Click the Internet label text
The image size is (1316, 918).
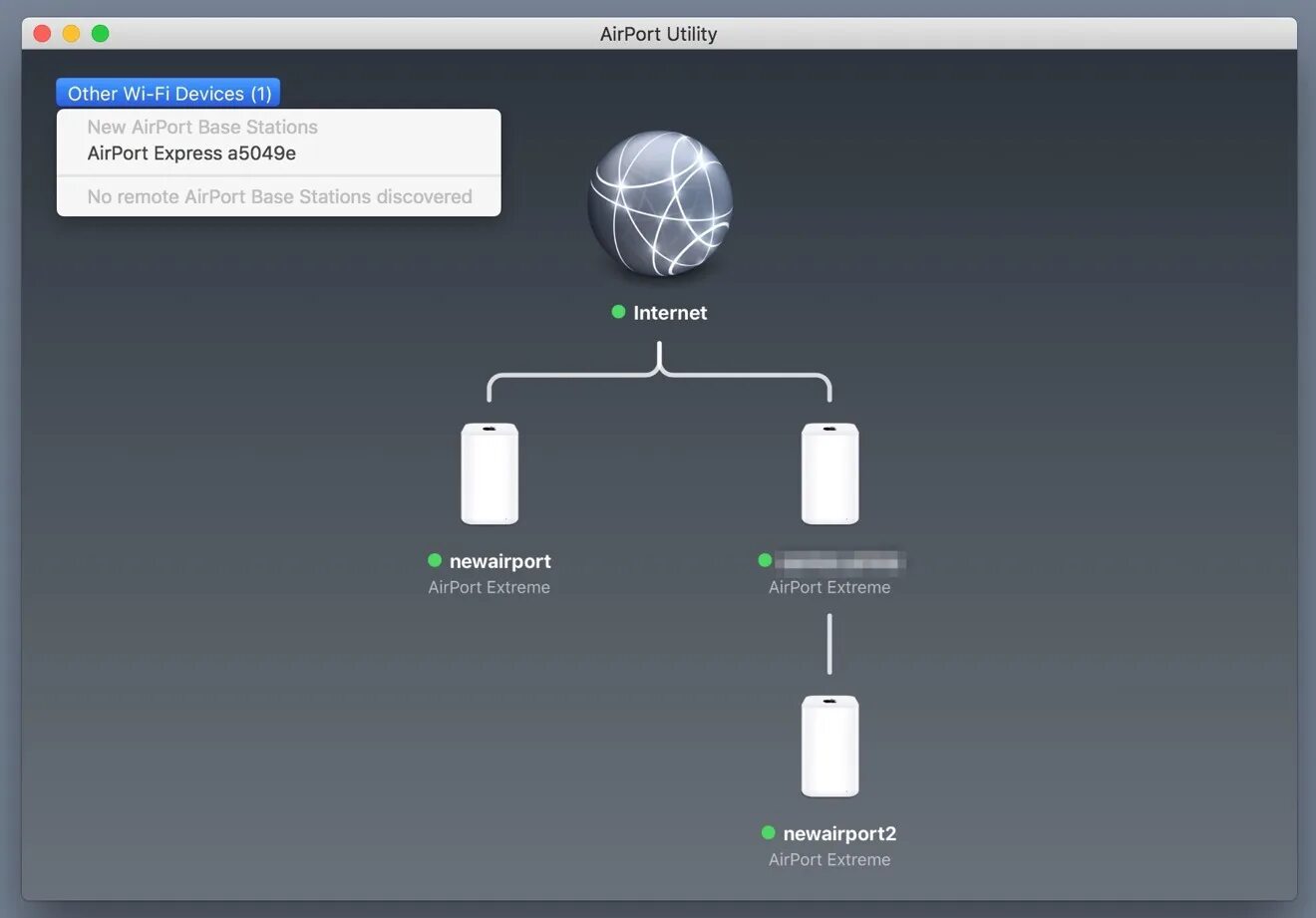pos(670,313)
